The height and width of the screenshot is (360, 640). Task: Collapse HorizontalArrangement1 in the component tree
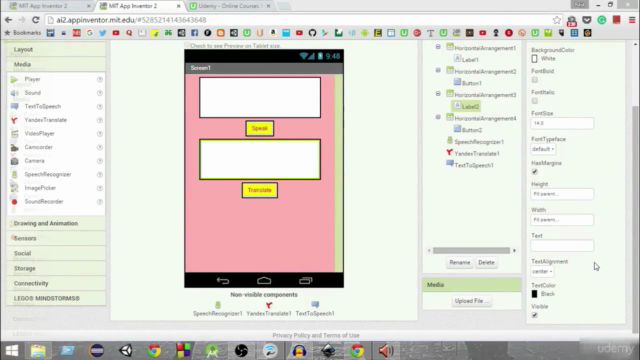pyautogui.click(x=438, y=47)
